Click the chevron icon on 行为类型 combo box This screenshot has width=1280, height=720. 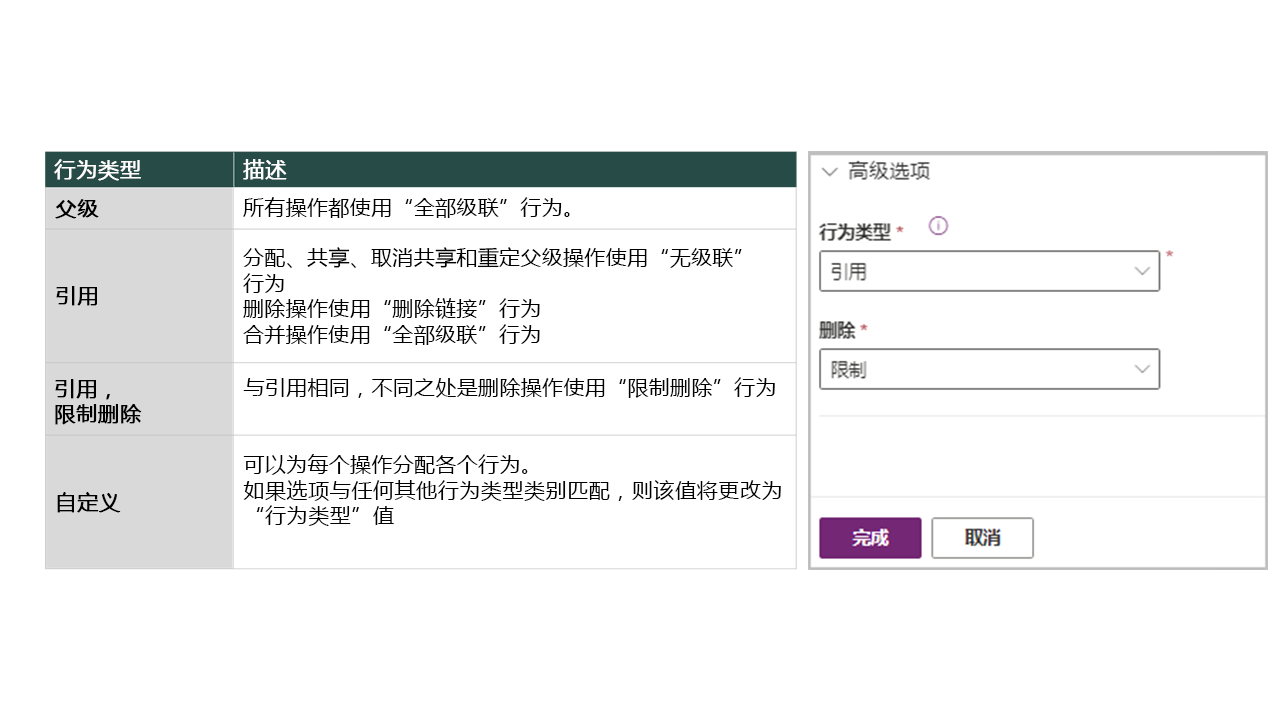point(1142,270)
